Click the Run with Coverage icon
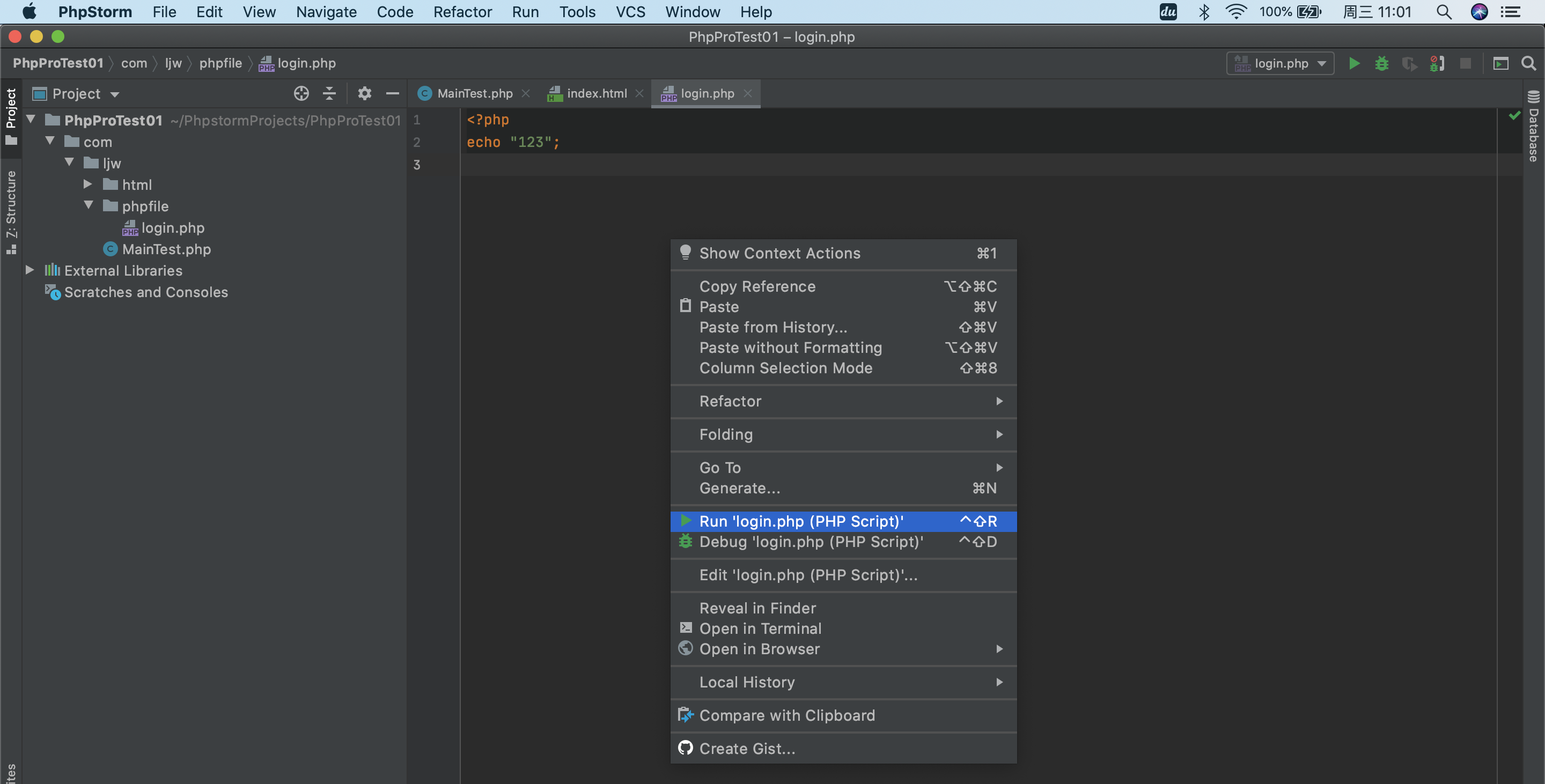 pyautogui.click(x=1409, y=63)
